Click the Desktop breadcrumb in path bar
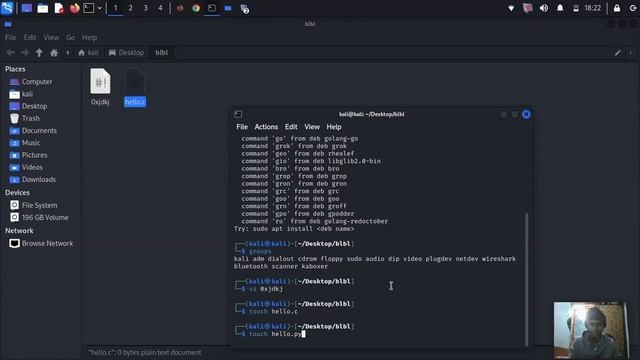This screenshot has height=360, width=640. click(x=126, y=53)
